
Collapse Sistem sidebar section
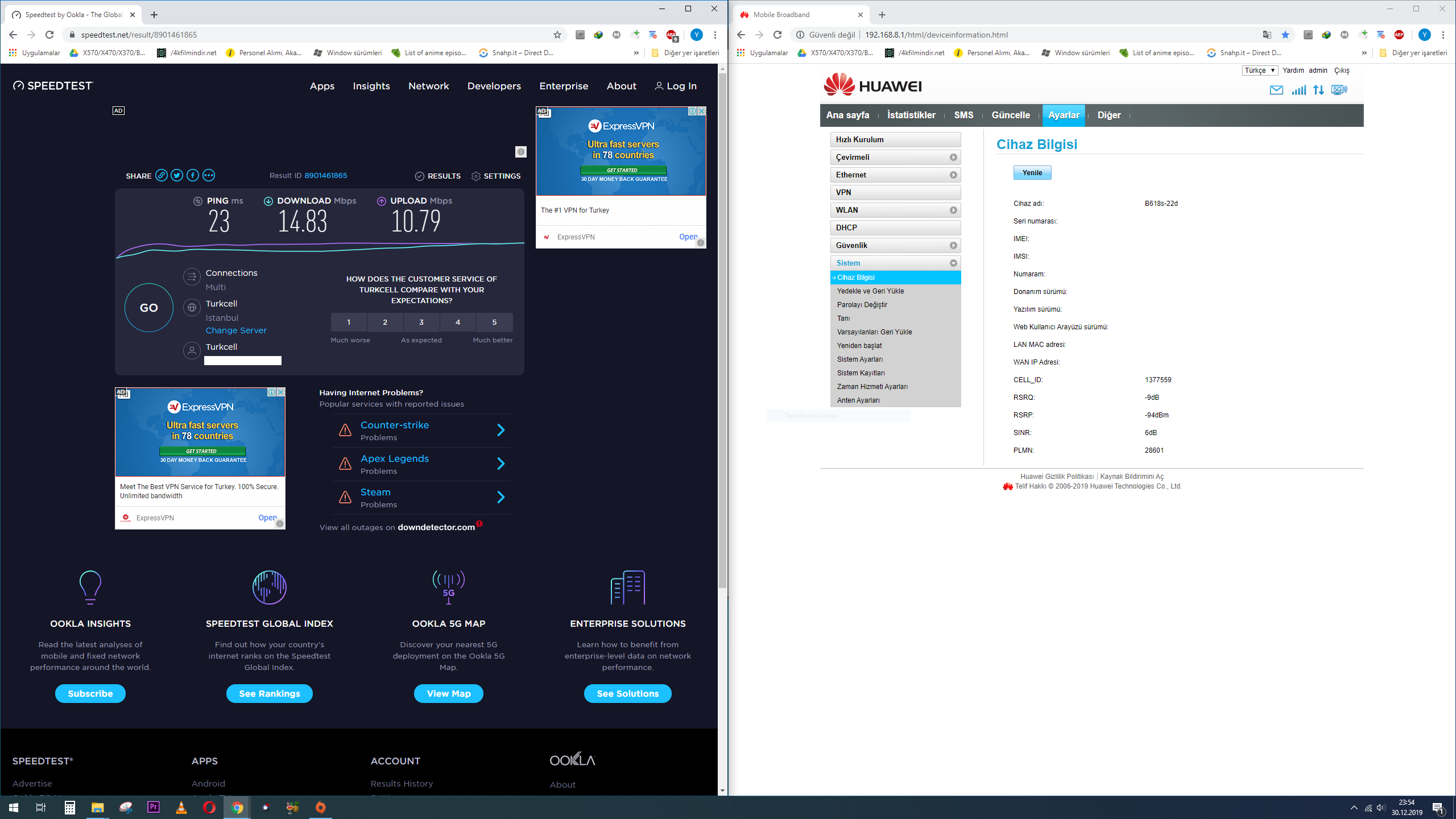pyautogui.click(x=895, y=263)
